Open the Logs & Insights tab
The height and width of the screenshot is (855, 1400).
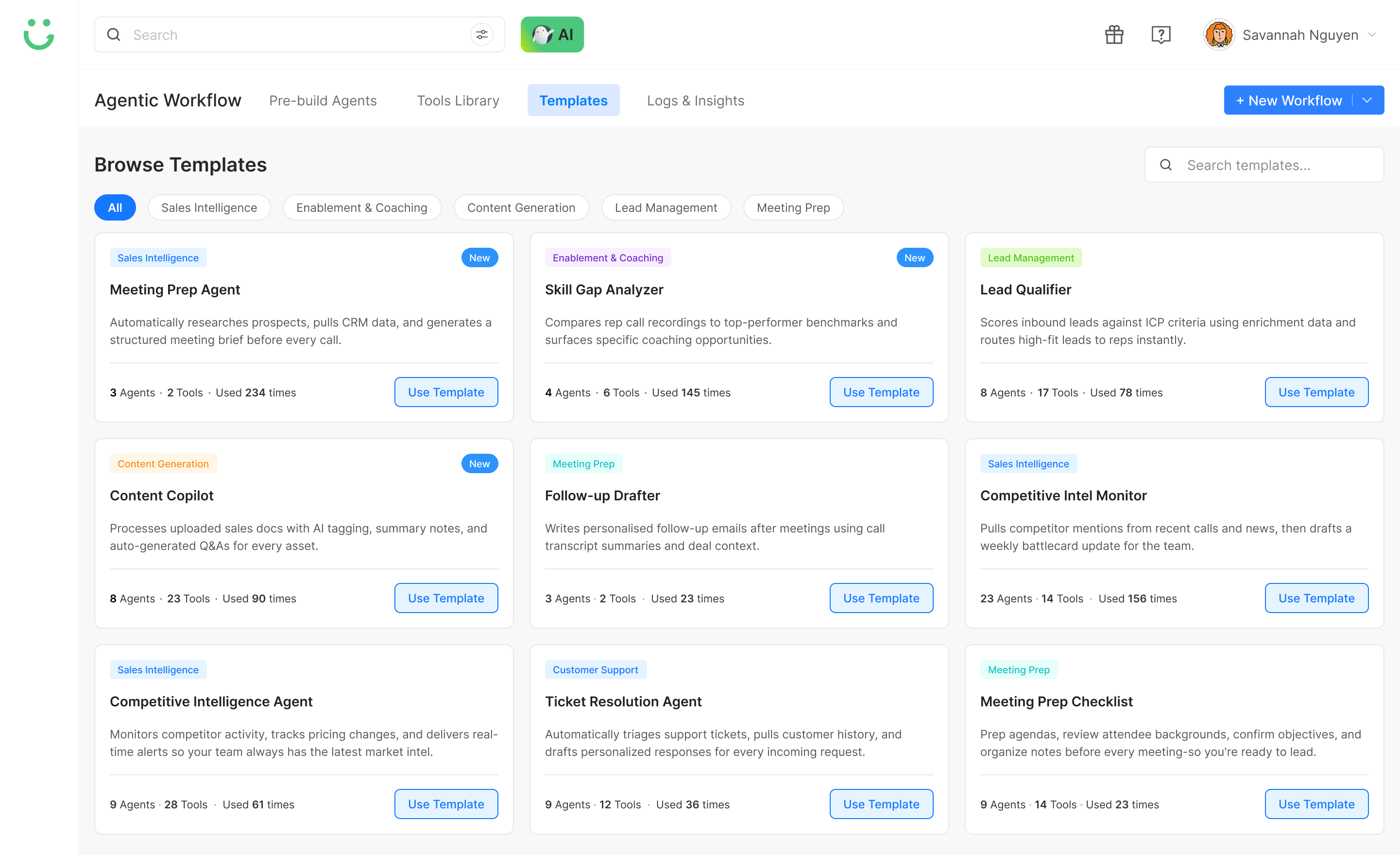695,100
